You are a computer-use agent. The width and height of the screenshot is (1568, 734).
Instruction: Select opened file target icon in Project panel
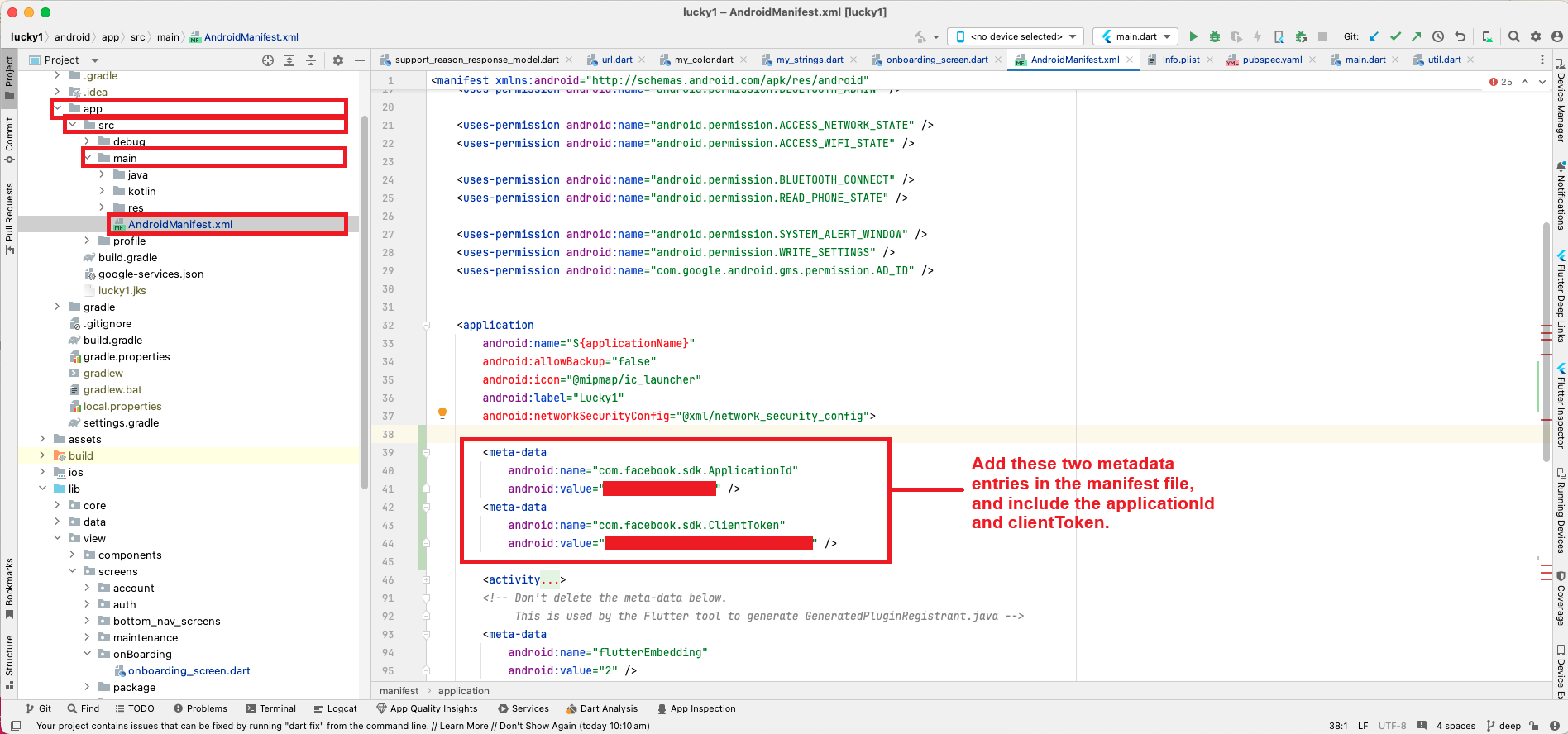[267, 60]
